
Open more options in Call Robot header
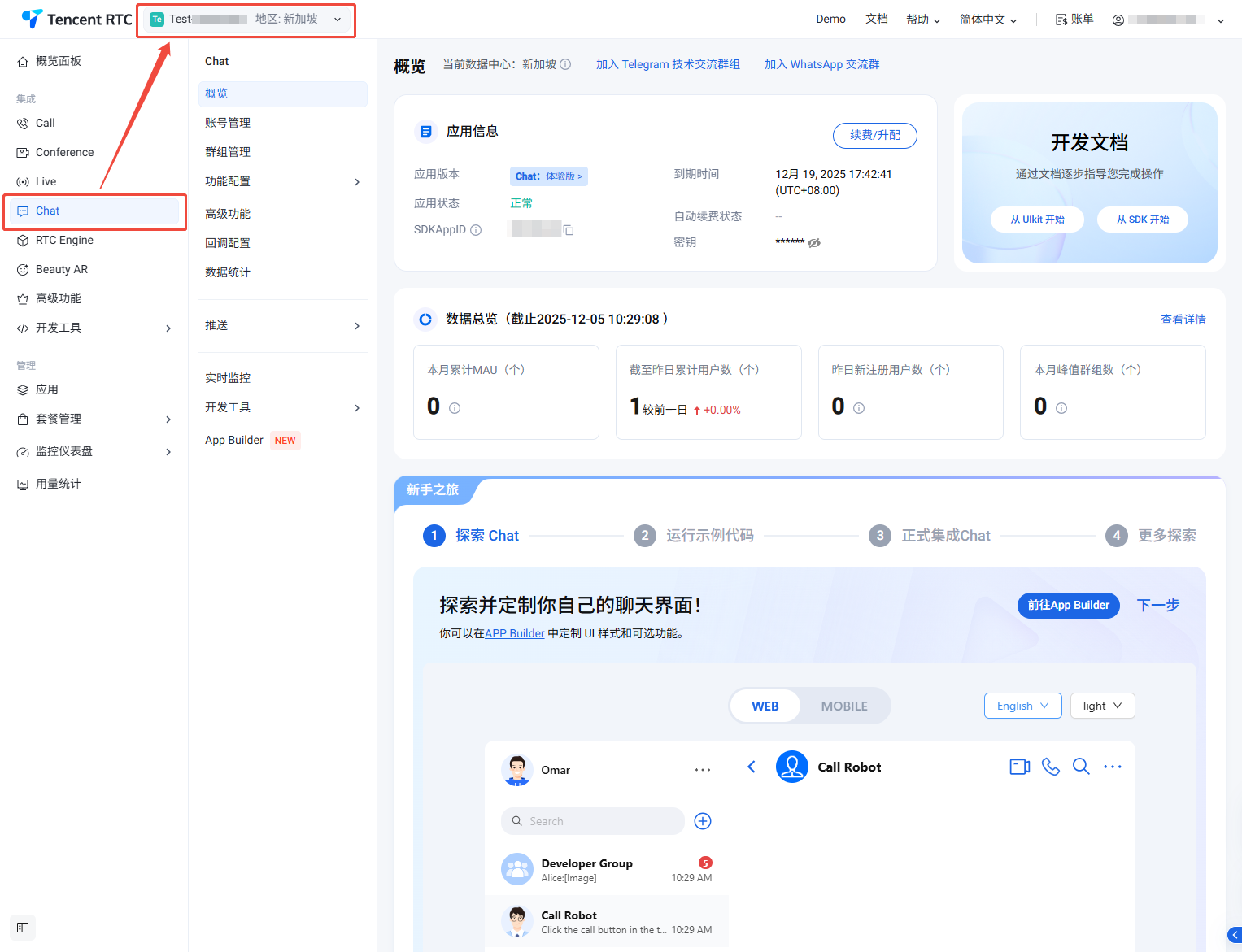click(x=1113, y=767)
